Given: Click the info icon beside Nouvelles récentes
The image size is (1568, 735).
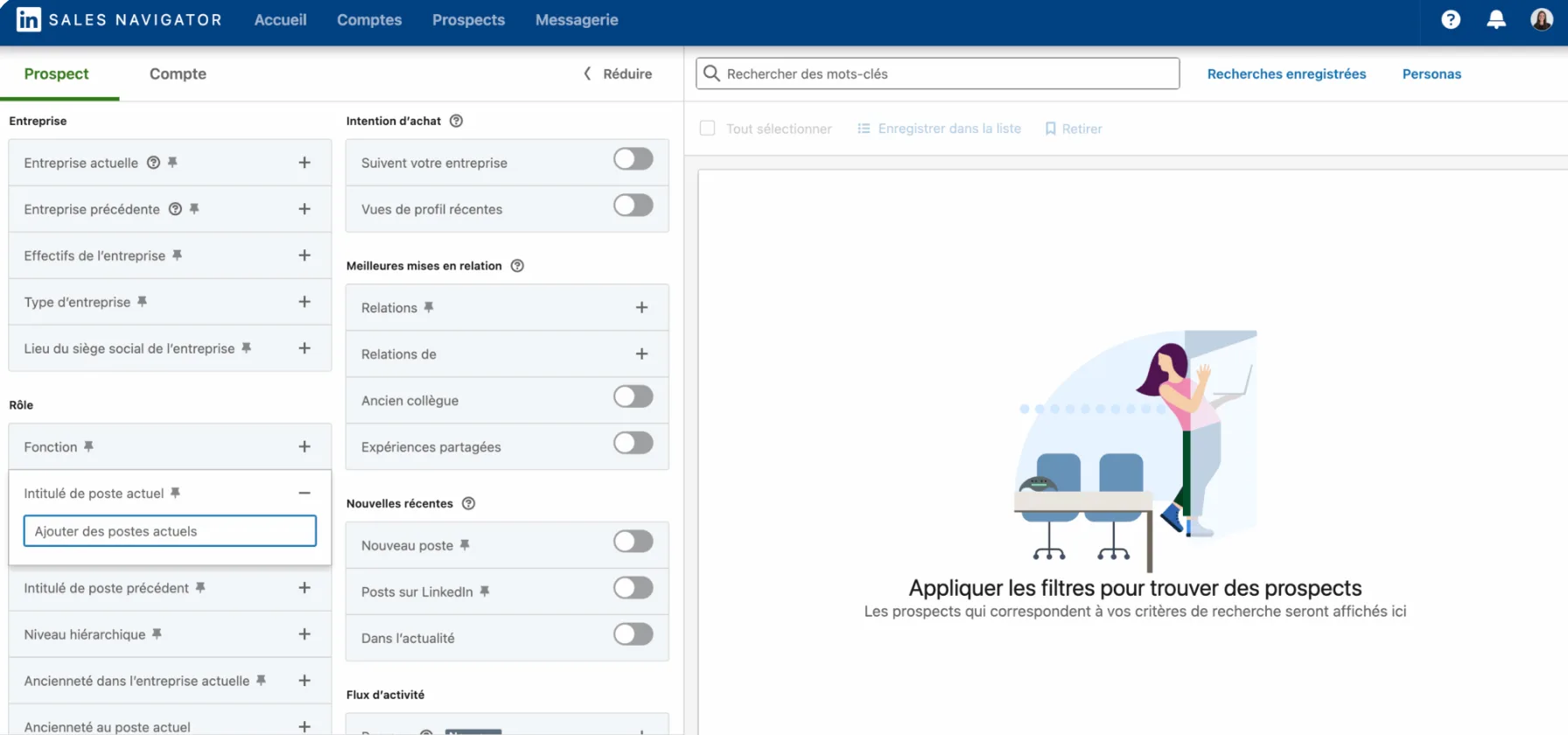Looking at the screenshot, I should click(x=468, y=503).
